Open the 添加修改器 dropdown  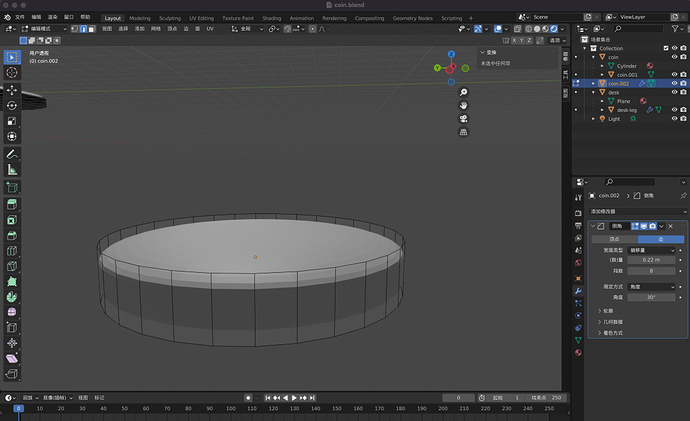pyautogui.click(x=637, y=211)
